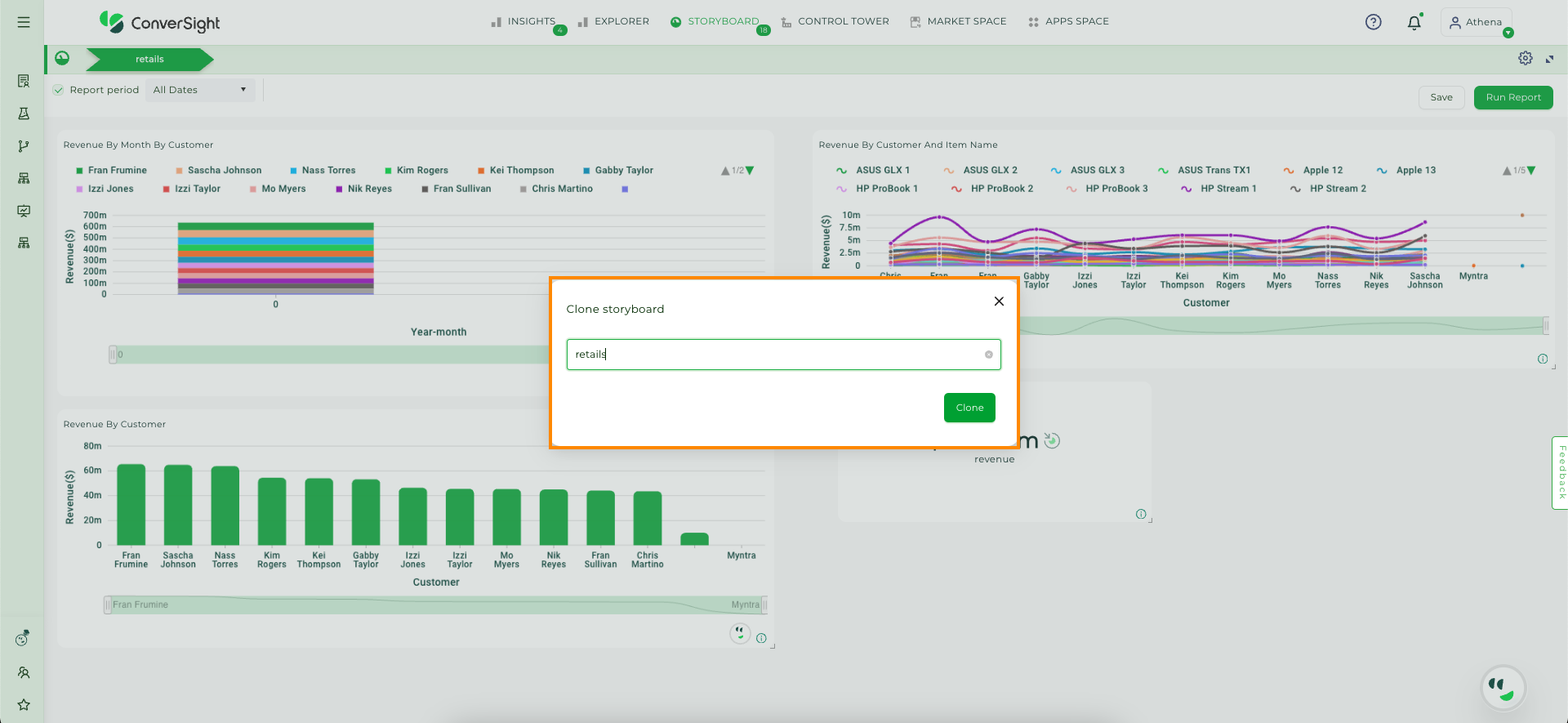This screenshot has width=1568, height=723.
Task: Open the presentation screen icon in the left sidebar
Action: pos(24,211)
